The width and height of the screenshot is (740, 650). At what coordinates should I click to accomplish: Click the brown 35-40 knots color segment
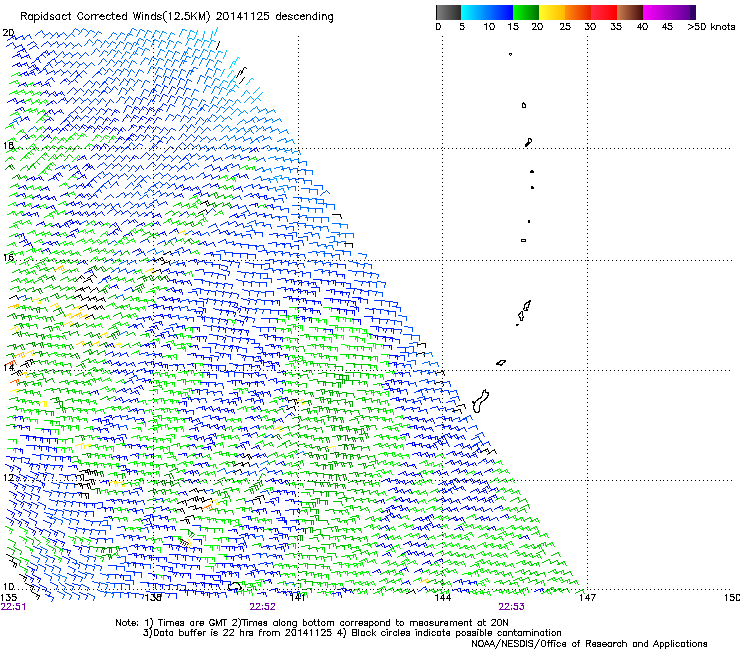(630, 12)
